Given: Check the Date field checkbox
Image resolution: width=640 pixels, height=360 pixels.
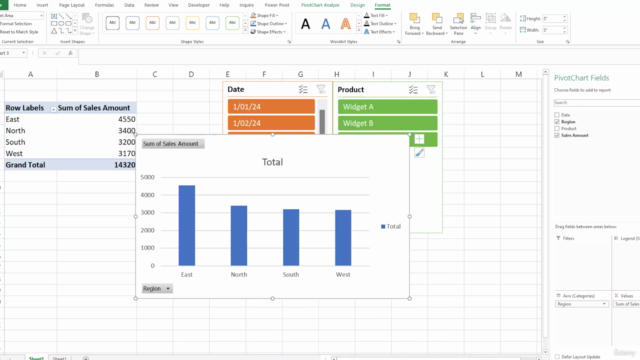Looking at the screenshot, I should pos(557,115).
